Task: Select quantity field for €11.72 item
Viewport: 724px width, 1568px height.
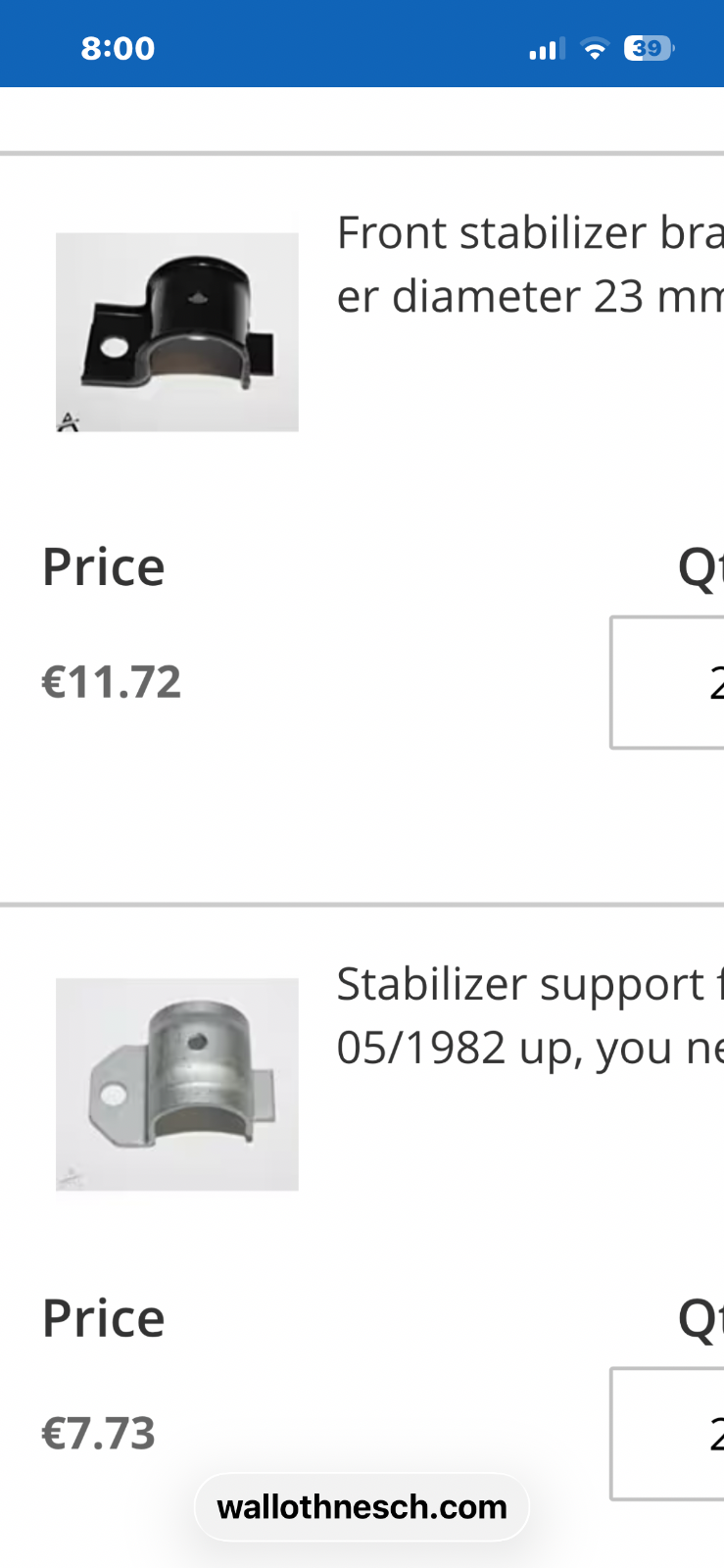Action: point(667,682)
